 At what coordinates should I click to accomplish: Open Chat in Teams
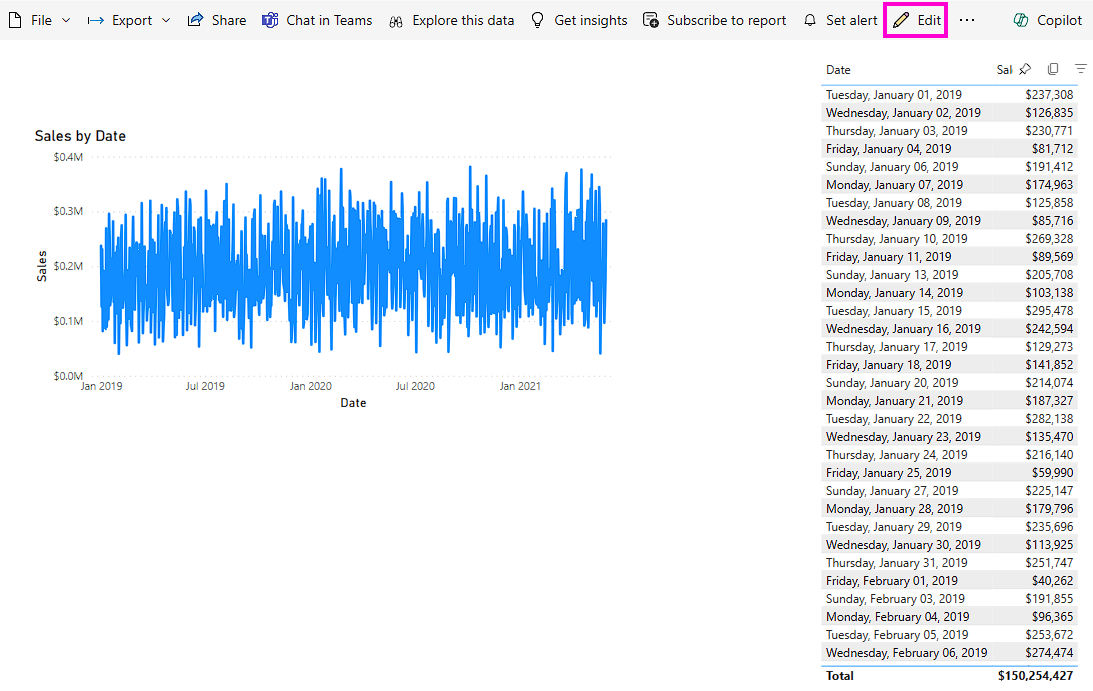point(316,19)
